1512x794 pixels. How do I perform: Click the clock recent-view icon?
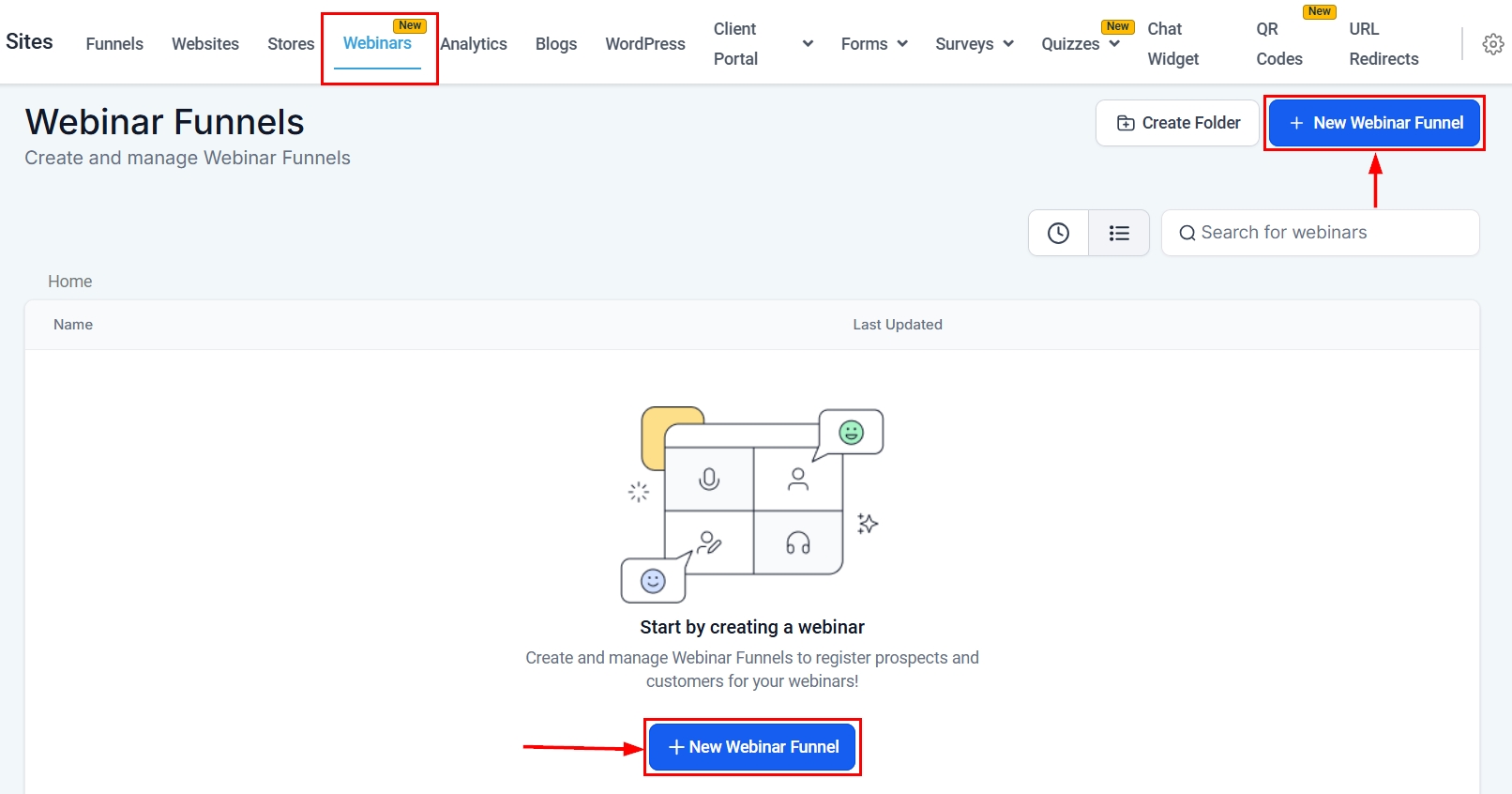1058,233
